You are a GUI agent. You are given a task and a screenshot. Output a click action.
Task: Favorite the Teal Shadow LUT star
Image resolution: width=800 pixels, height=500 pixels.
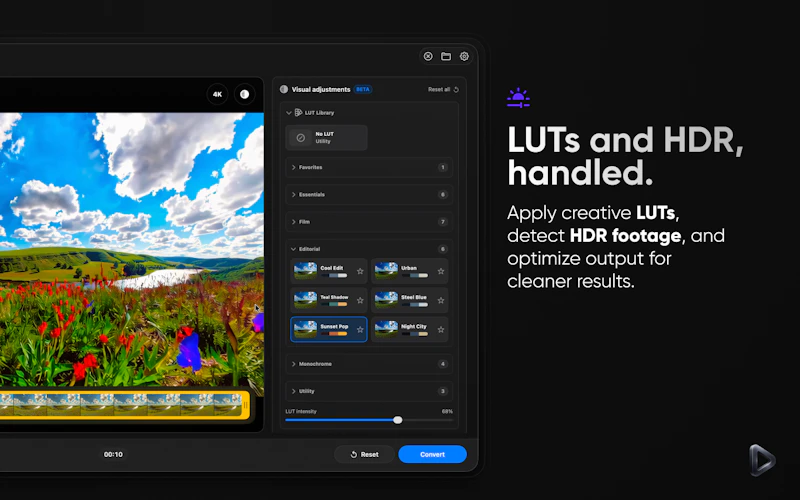click(x=360, y=301)
